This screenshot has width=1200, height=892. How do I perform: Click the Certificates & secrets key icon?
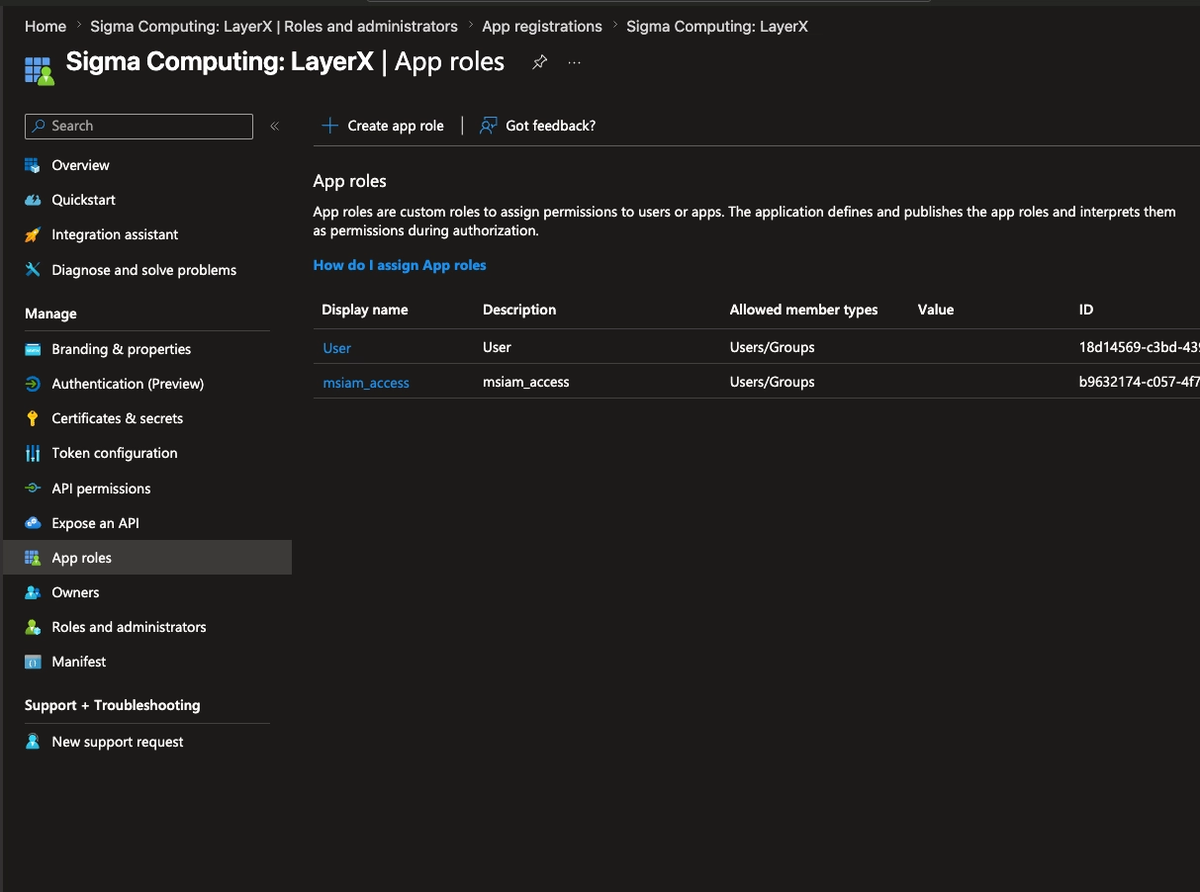pyautogui.click(x=32, y=419)
